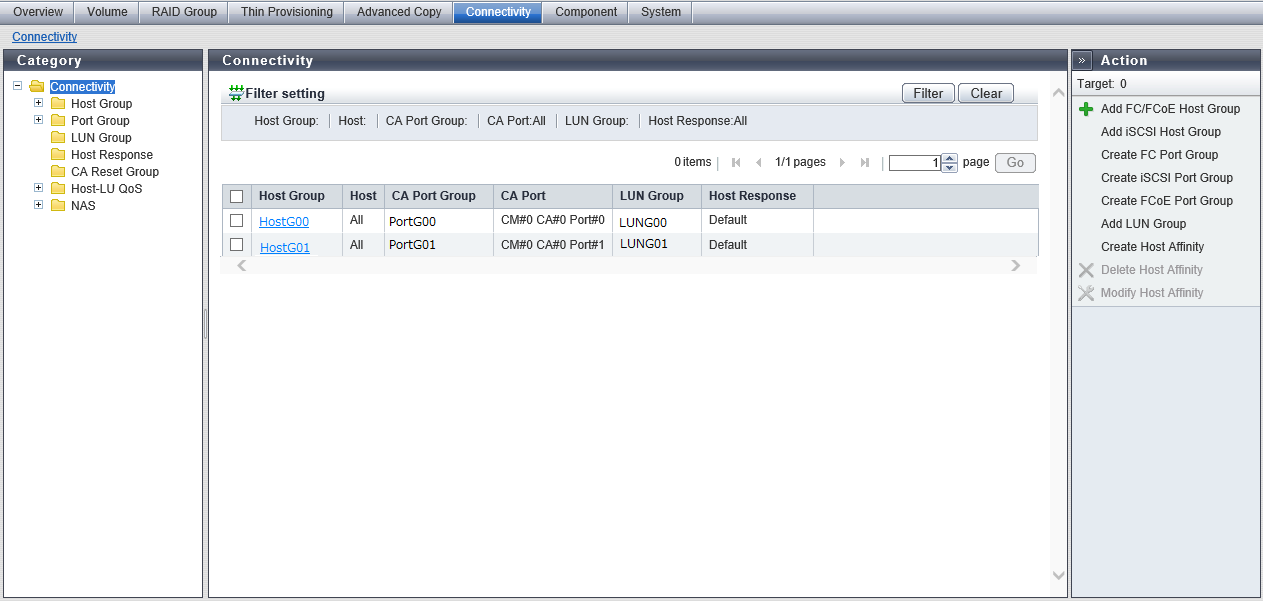1263x601 pixels.
Task: Click the horizontal scrollbar under the table
Action: (628, 266)
